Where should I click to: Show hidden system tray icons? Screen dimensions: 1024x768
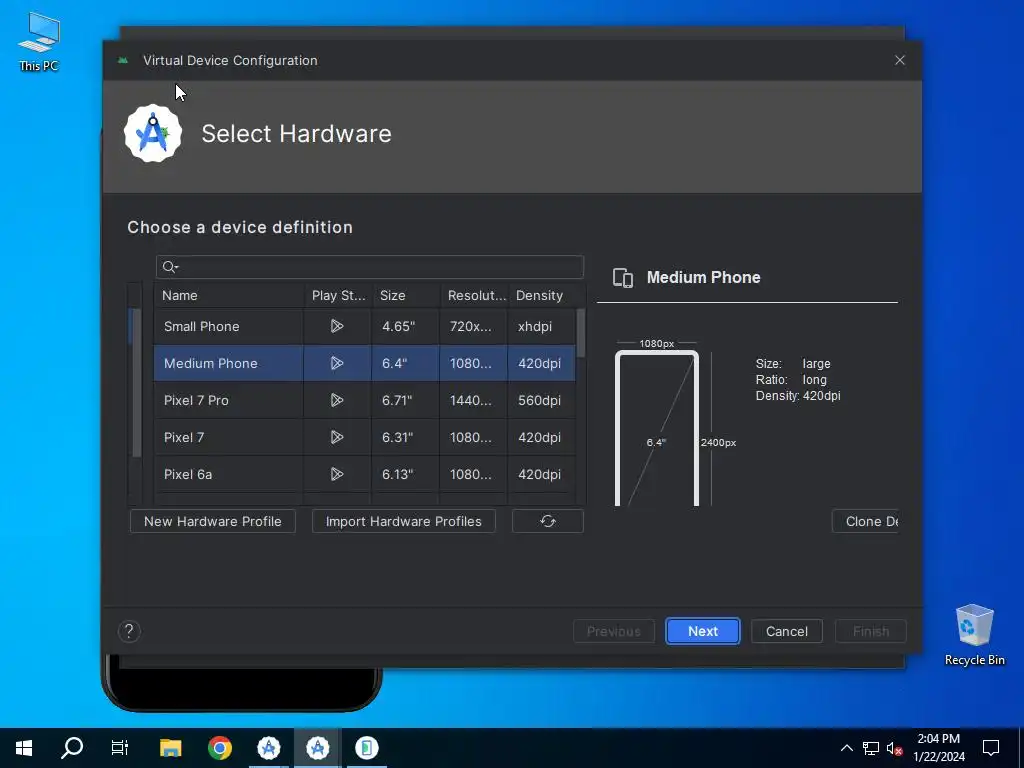pyautogui.click(x=846, y=748)
